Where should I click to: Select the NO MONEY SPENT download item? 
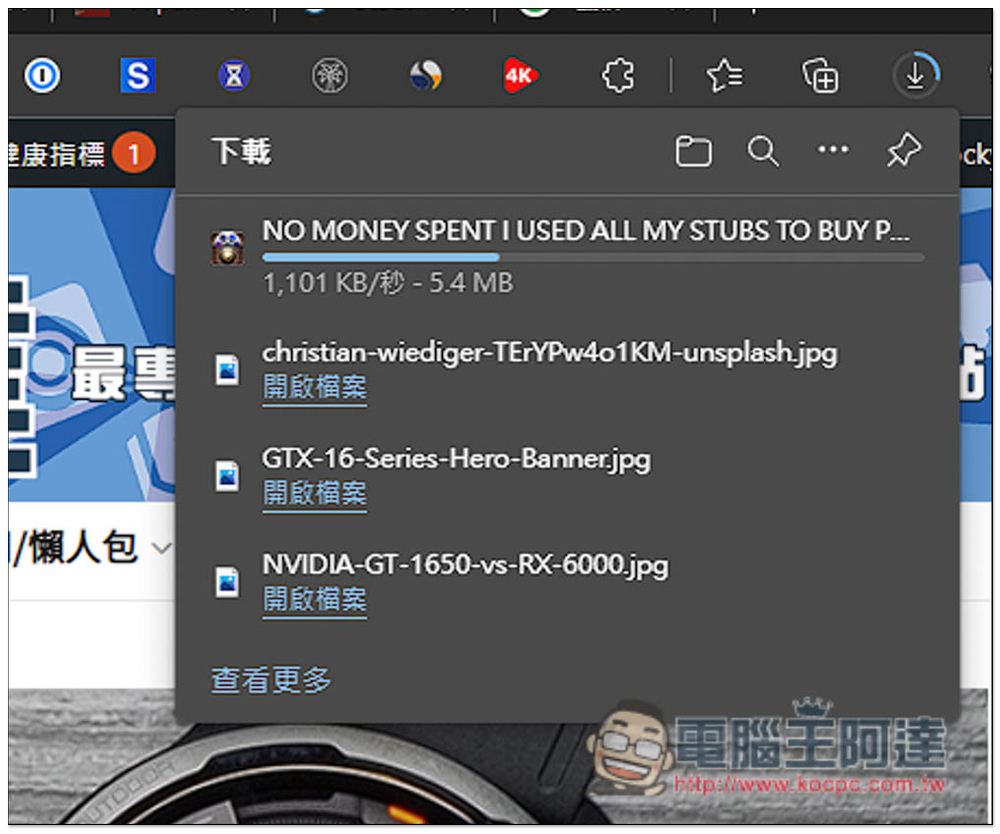(x=586, y=231)
